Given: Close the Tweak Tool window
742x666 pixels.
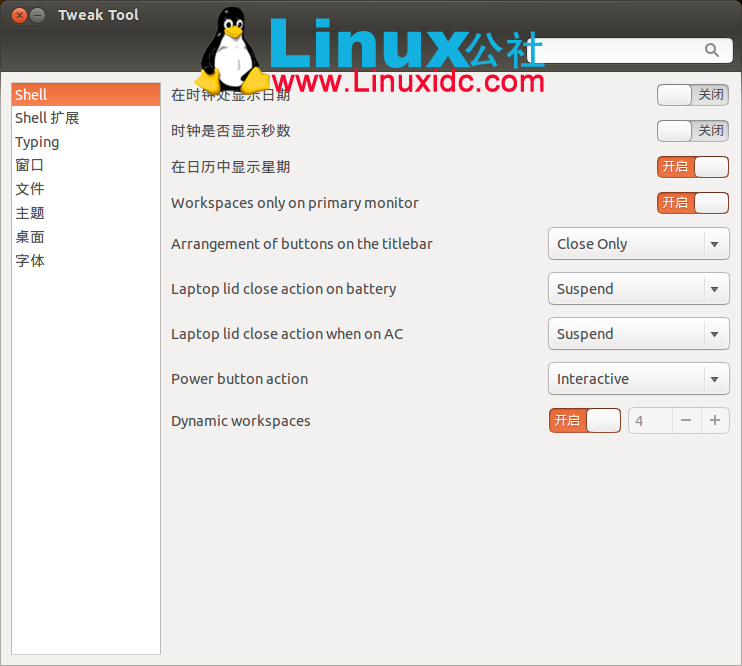Looking at the screenshot, I should coord(19,16).
